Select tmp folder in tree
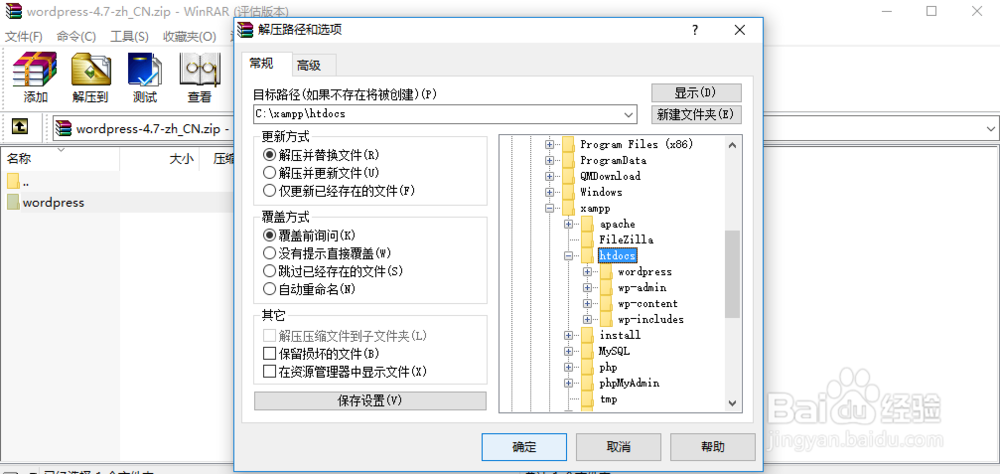Viewport: 1000px width, 474px height. pyautogui.click(x=608, y=399)
